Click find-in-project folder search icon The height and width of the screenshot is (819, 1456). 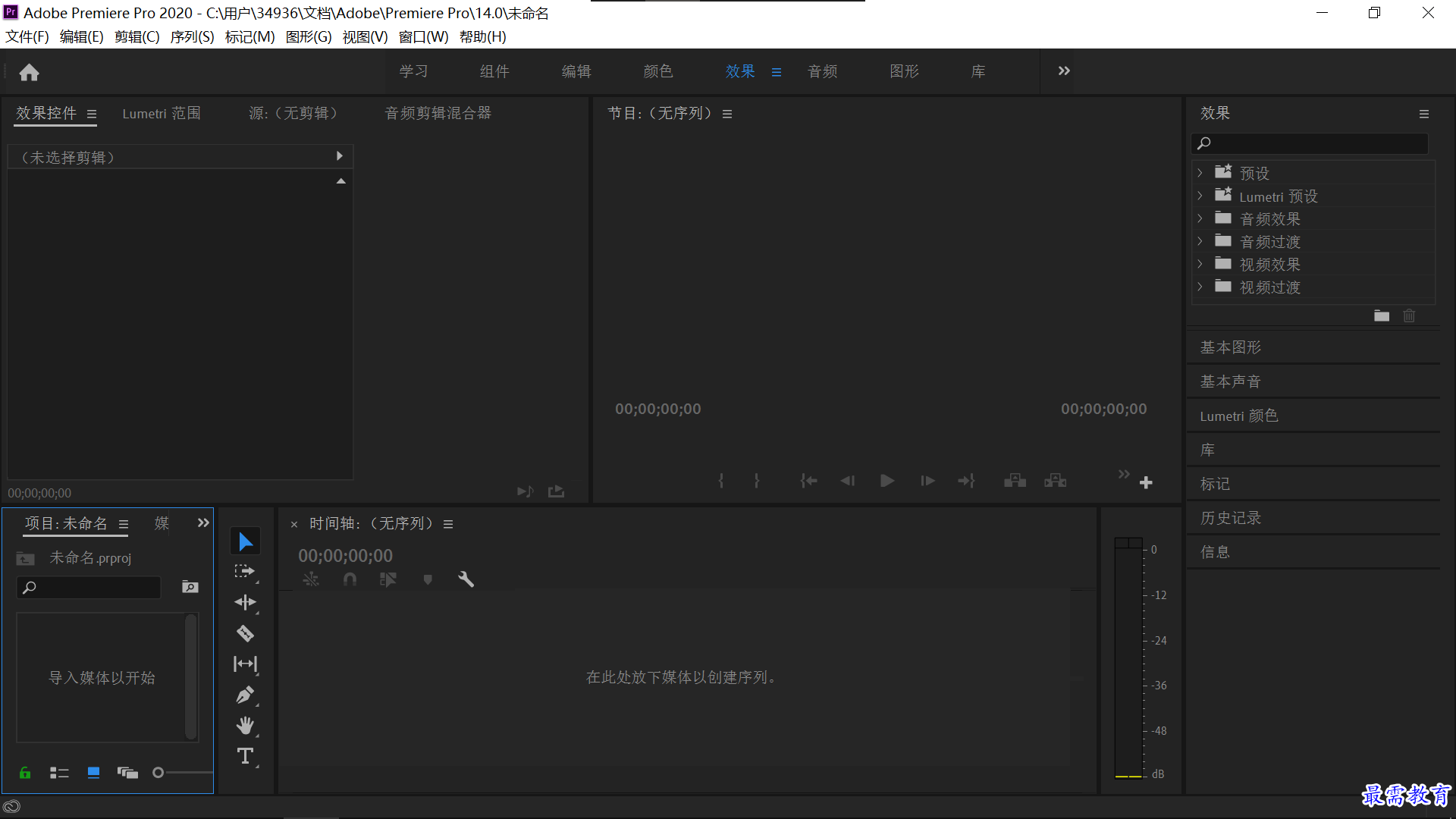[x=190, y=587]
